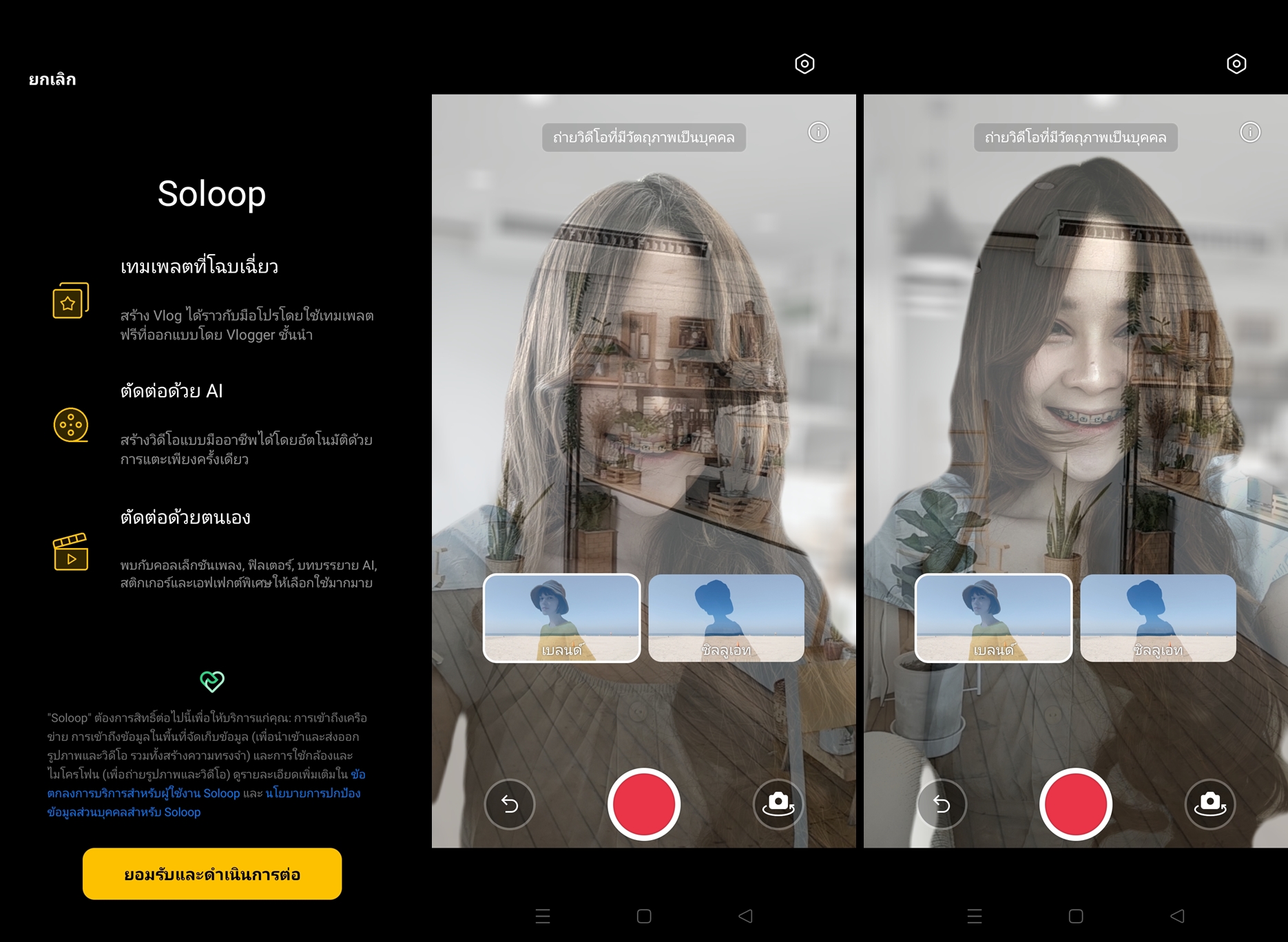1288x942 pixels.
Task: Click the ตัดต่อด้วย AI heading
Action: 172,391
